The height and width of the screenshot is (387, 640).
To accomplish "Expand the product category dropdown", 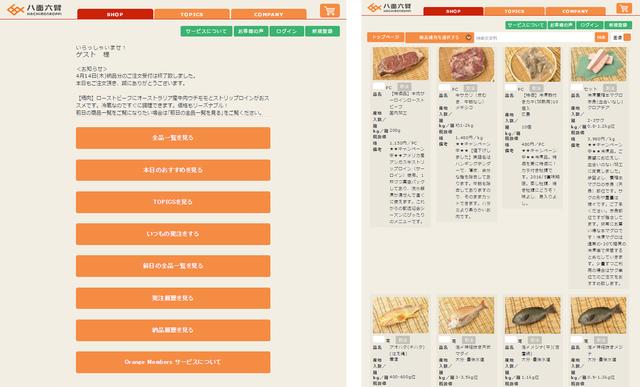I will pos(440,37).
